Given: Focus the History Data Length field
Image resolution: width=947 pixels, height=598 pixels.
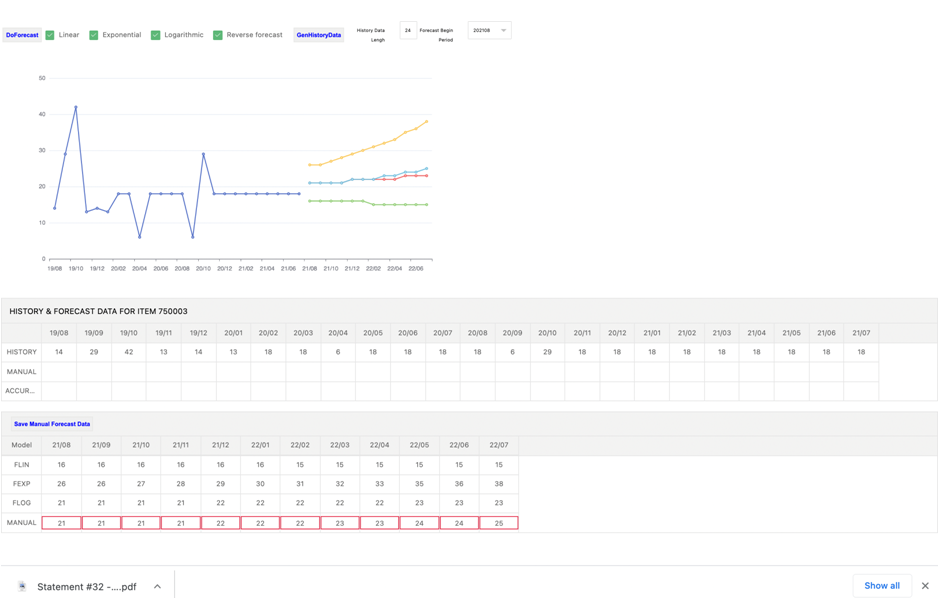Looking at the screenshot, I should (x=408, y=31).
